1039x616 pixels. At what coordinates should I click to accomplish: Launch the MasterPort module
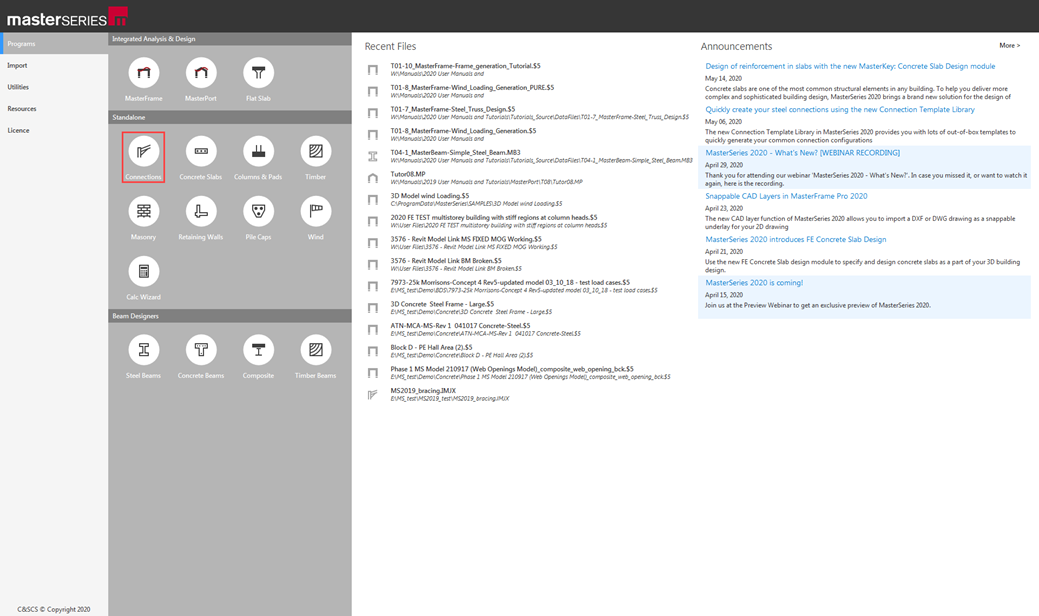pos(201,74)
